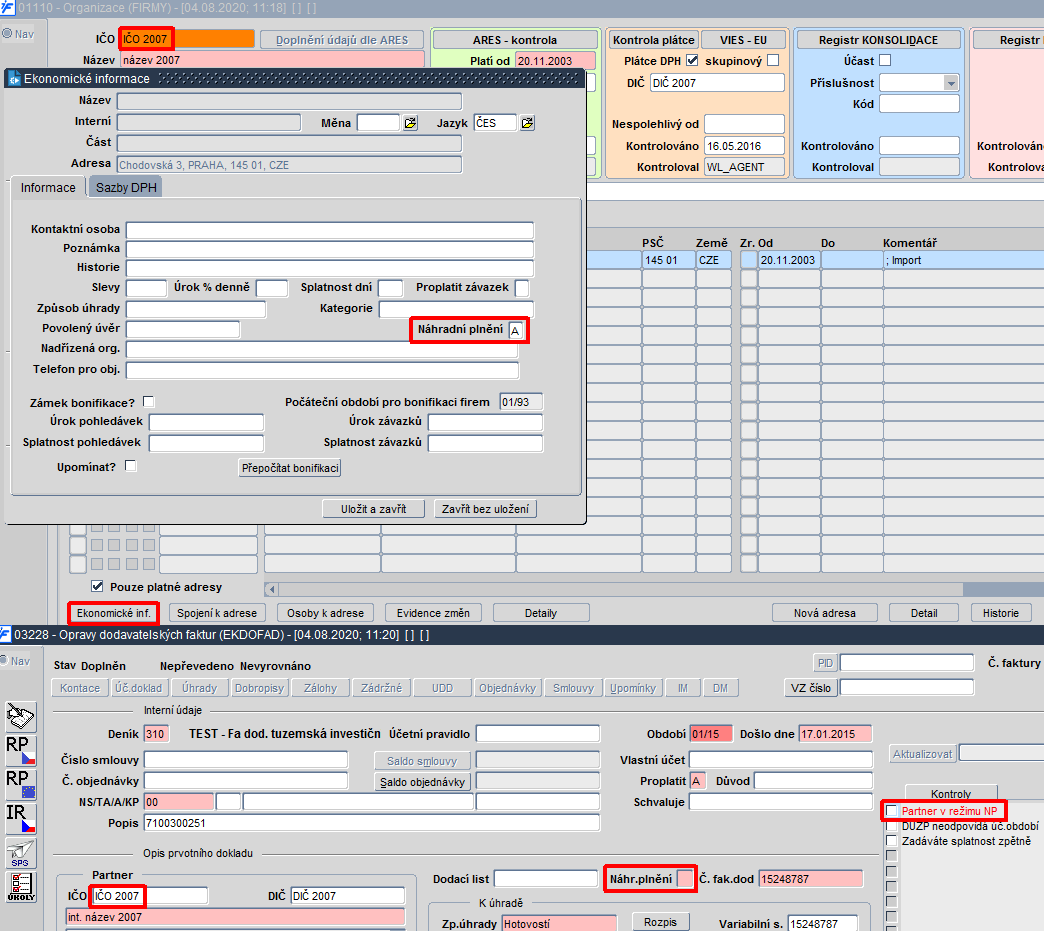
Task: Open the Úhrady button
Action: click(x=200, y=688)
